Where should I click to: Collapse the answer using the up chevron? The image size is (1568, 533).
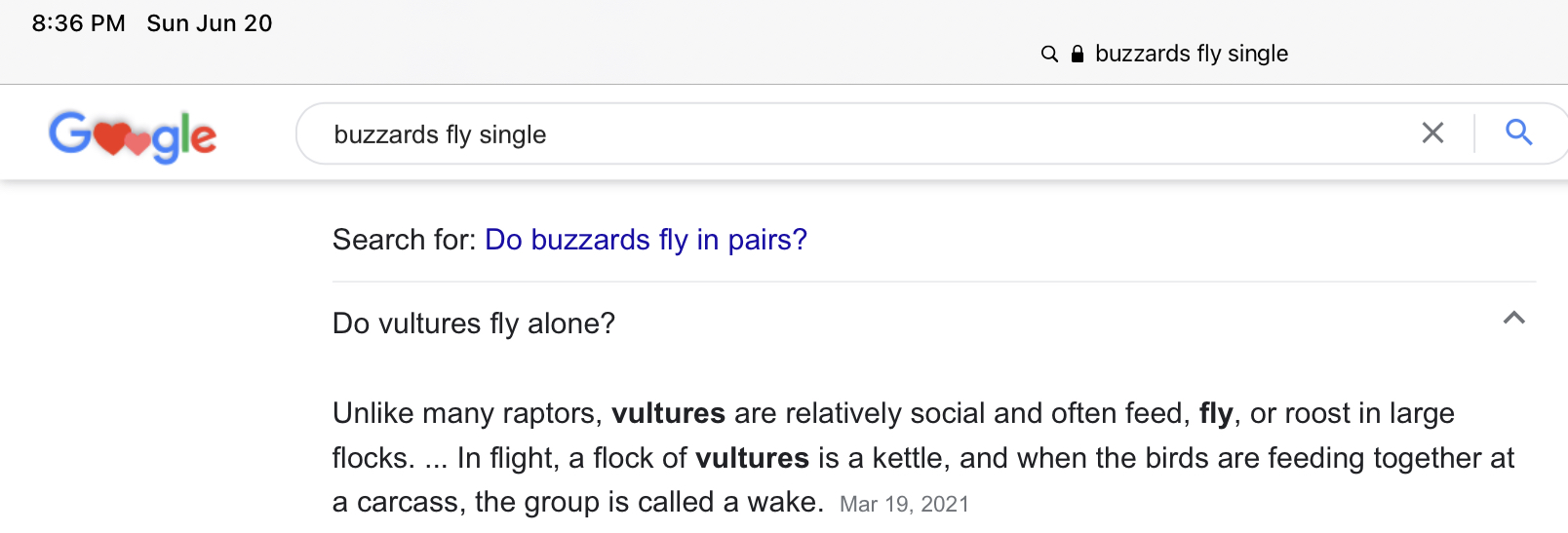point(1513,318)
